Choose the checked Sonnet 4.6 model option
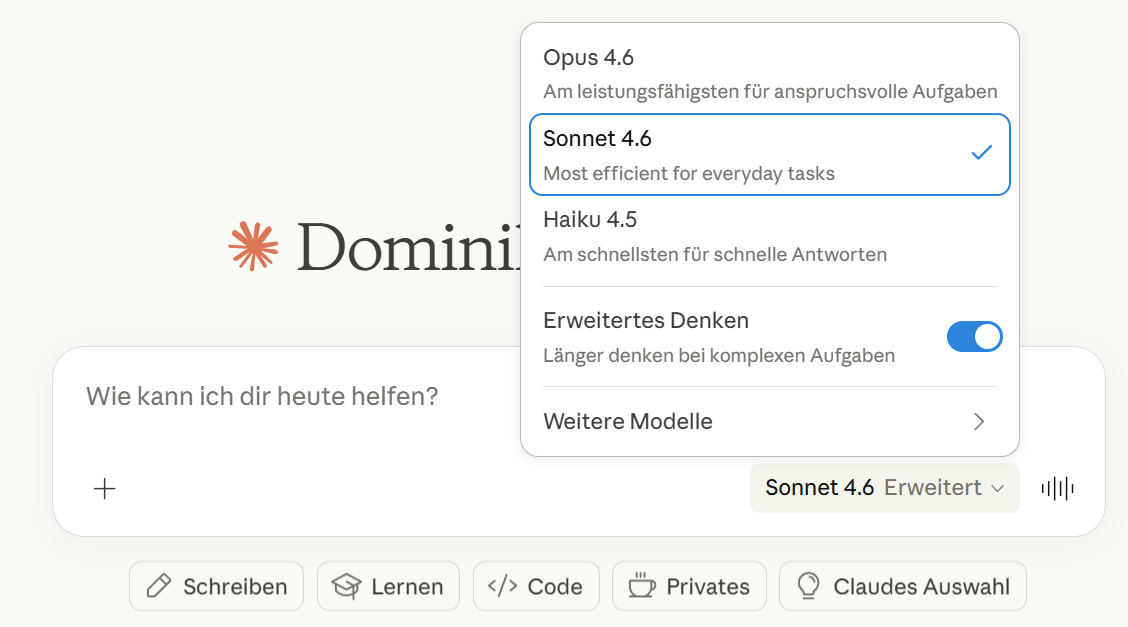Screen dimensions: 1128x627 pos(770,155)
